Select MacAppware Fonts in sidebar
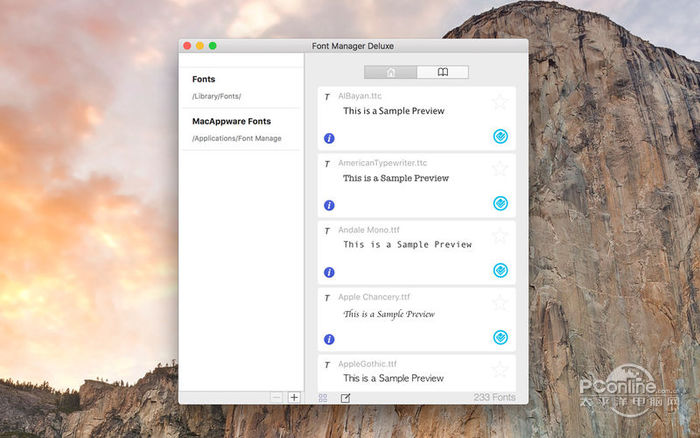Viewport: 700px width, 438px height. click(x=241, y=129)
